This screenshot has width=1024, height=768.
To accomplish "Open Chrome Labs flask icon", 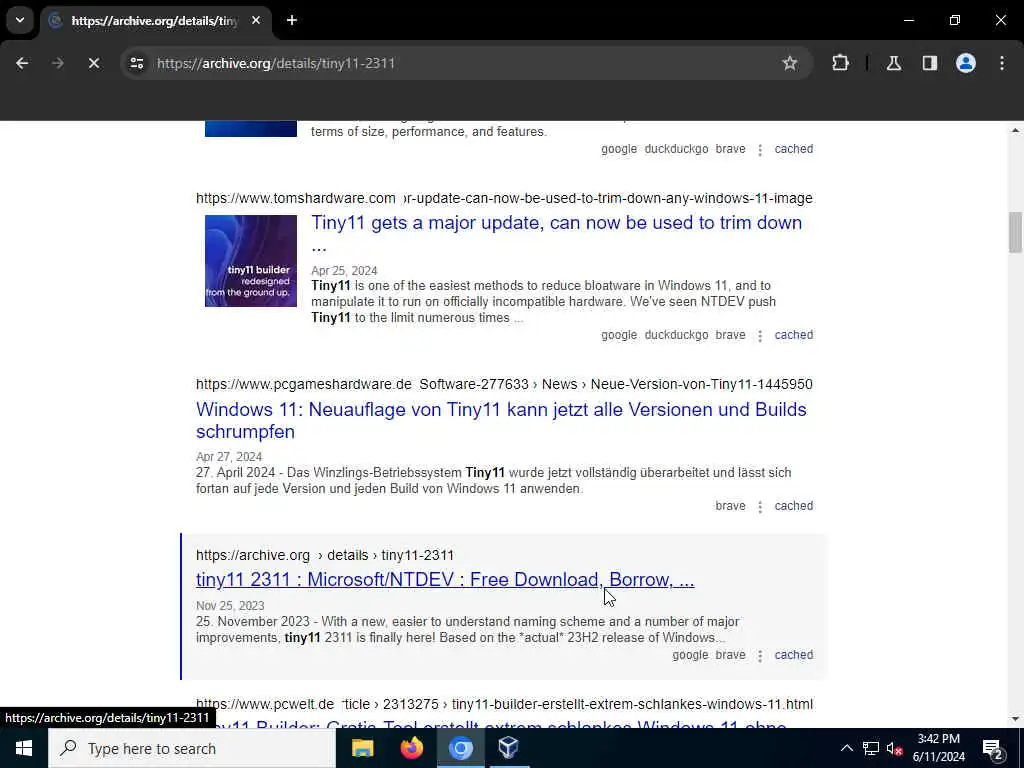I will tap(894, 63).
